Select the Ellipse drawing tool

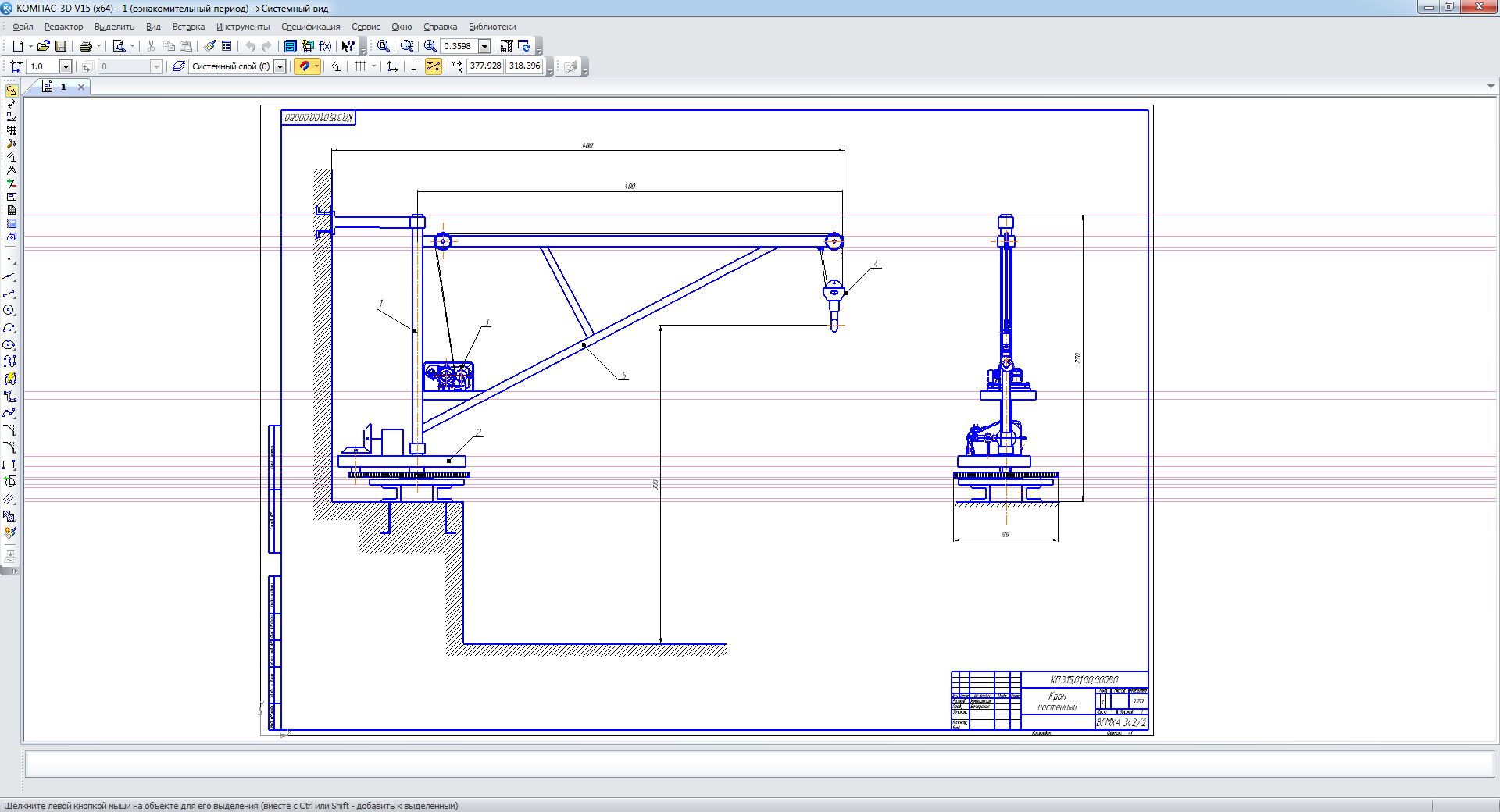(9, 345)
